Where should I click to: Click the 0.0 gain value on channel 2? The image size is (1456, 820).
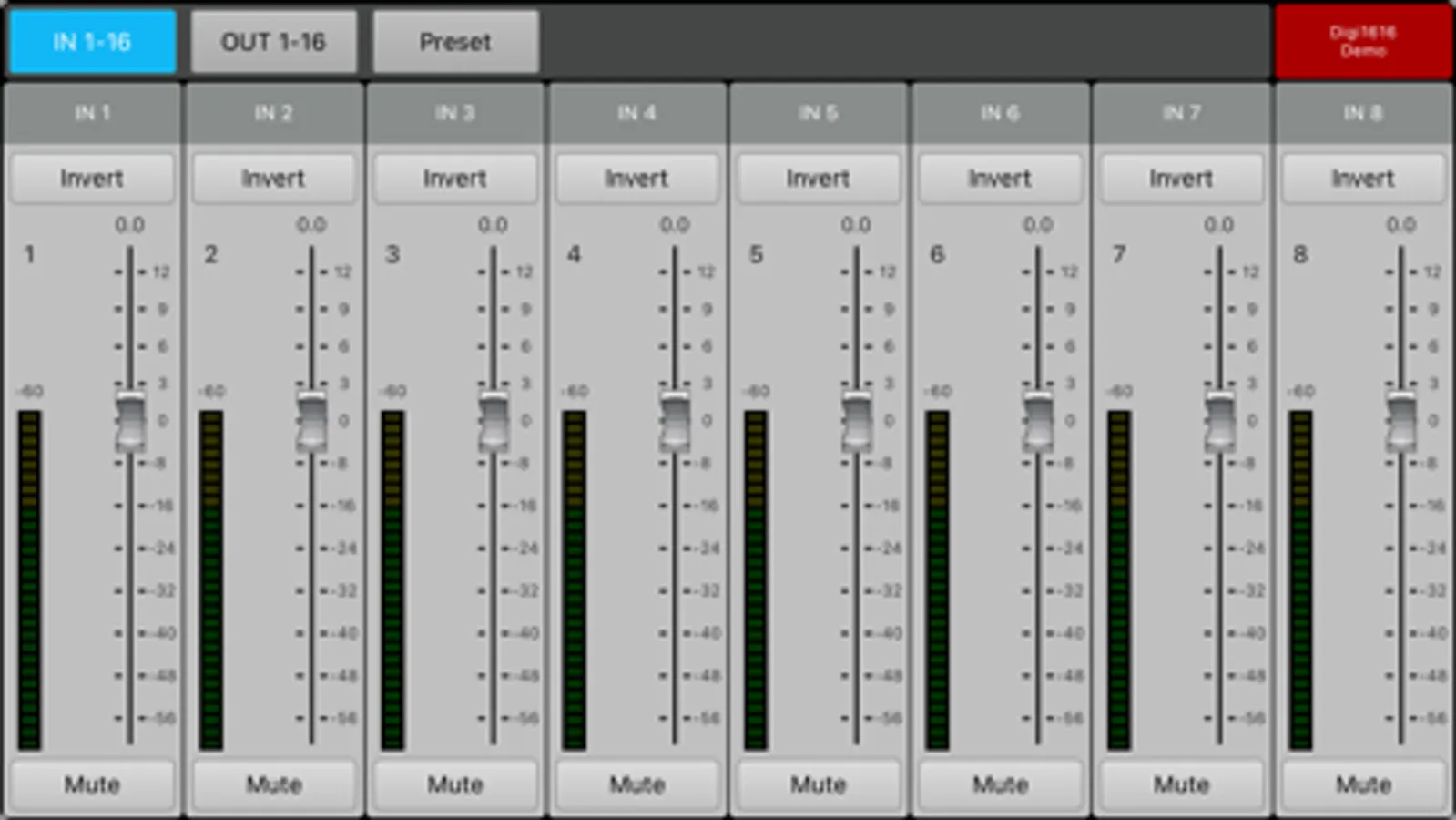[x=311, y=224]
